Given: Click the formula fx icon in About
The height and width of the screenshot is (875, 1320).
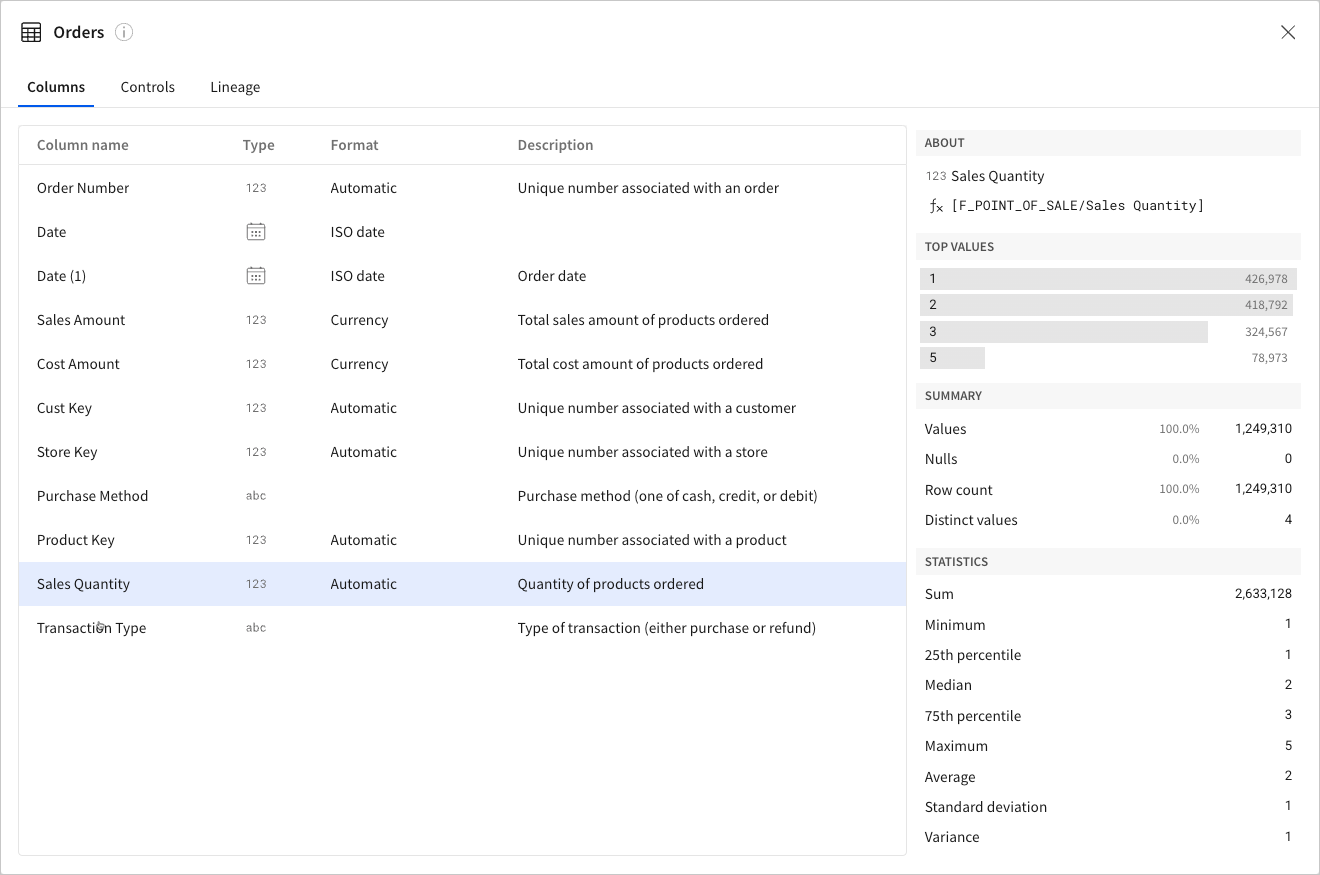Looking at the screenshot, I should click(936, 206).
